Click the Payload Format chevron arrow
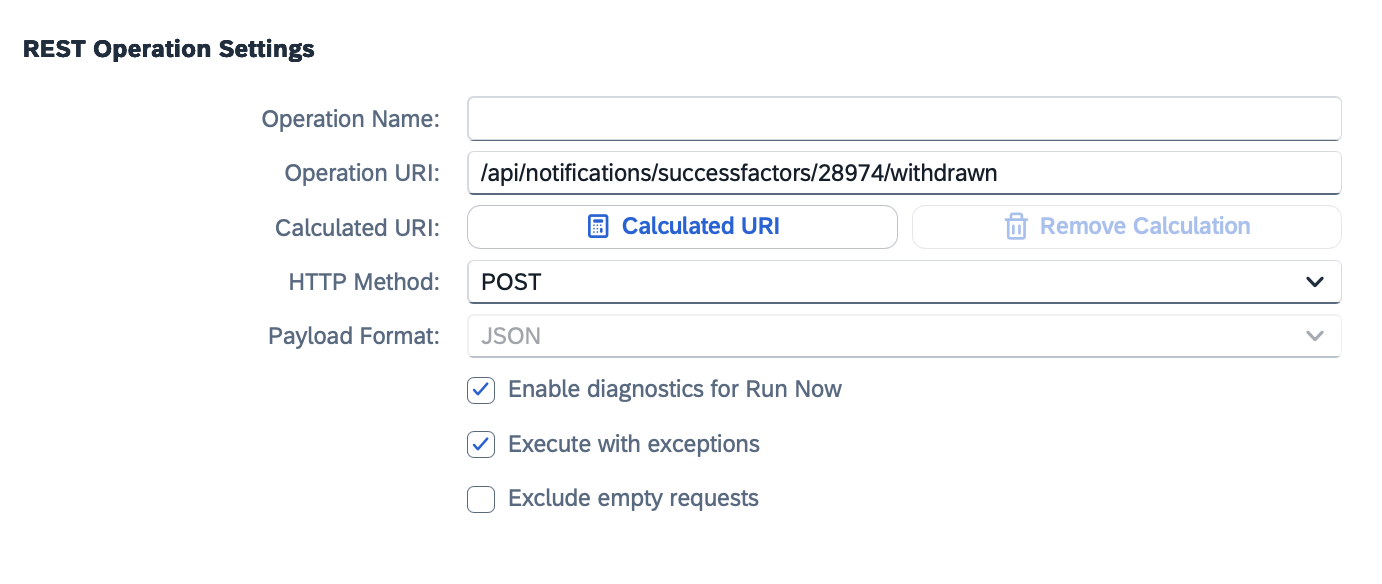Viewport: 1382px width, 584px height. point(1315,336)
